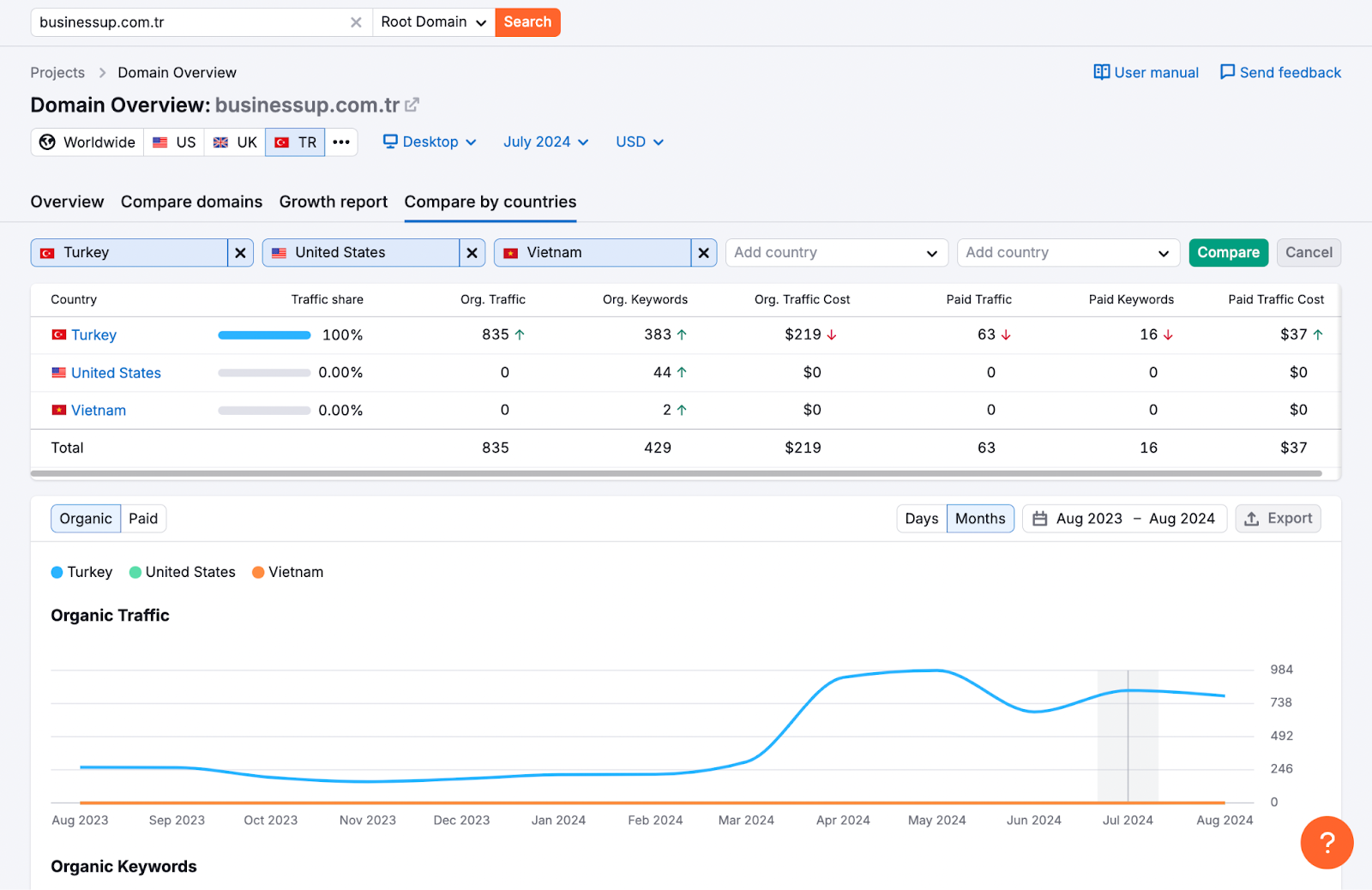The height and width of the screenshot is (890, 1372).
Task: Open the first Add country dropdown
Action: point(837,253)
